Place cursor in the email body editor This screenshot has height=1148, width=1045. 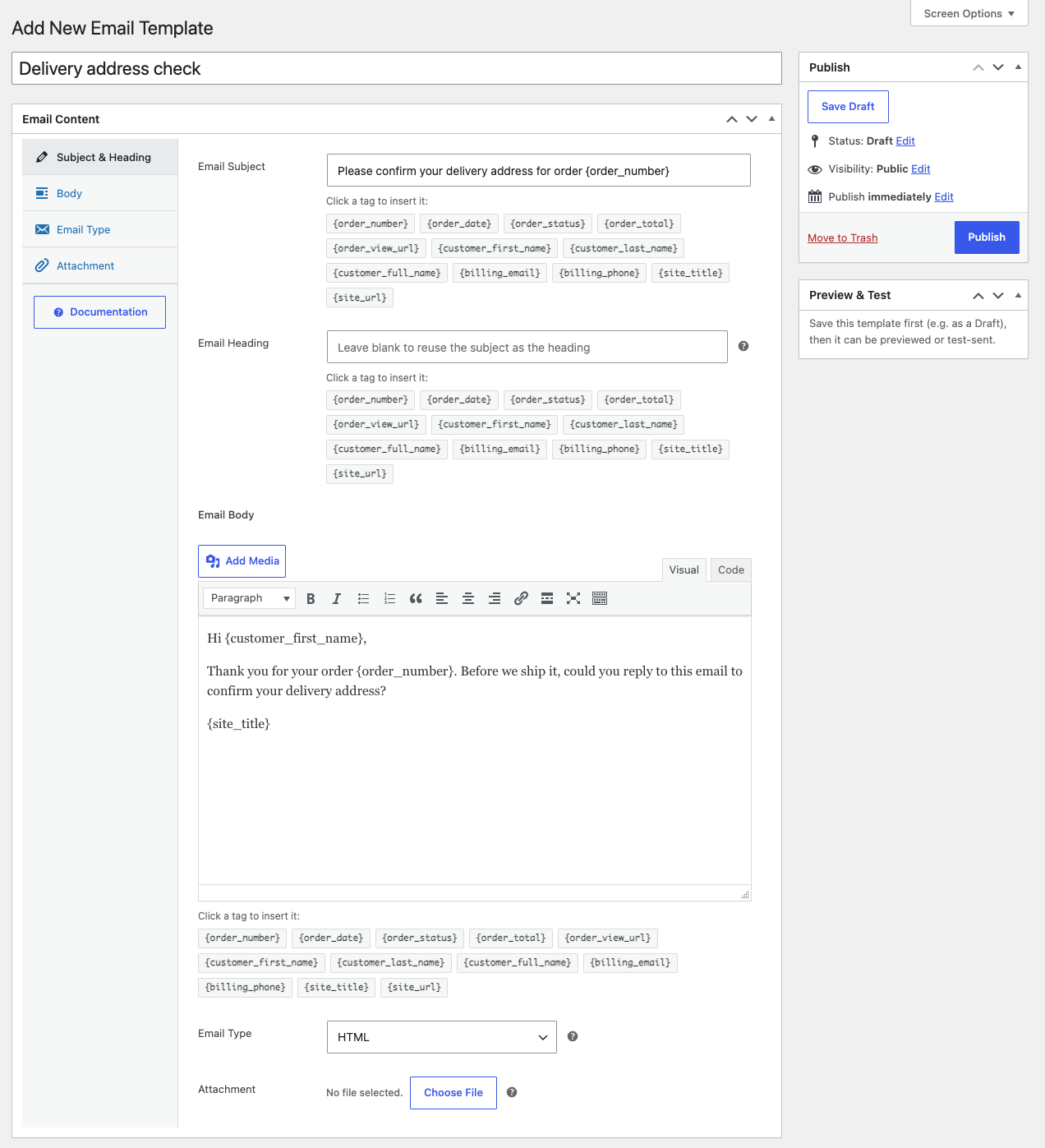click(x=475, y=750)
